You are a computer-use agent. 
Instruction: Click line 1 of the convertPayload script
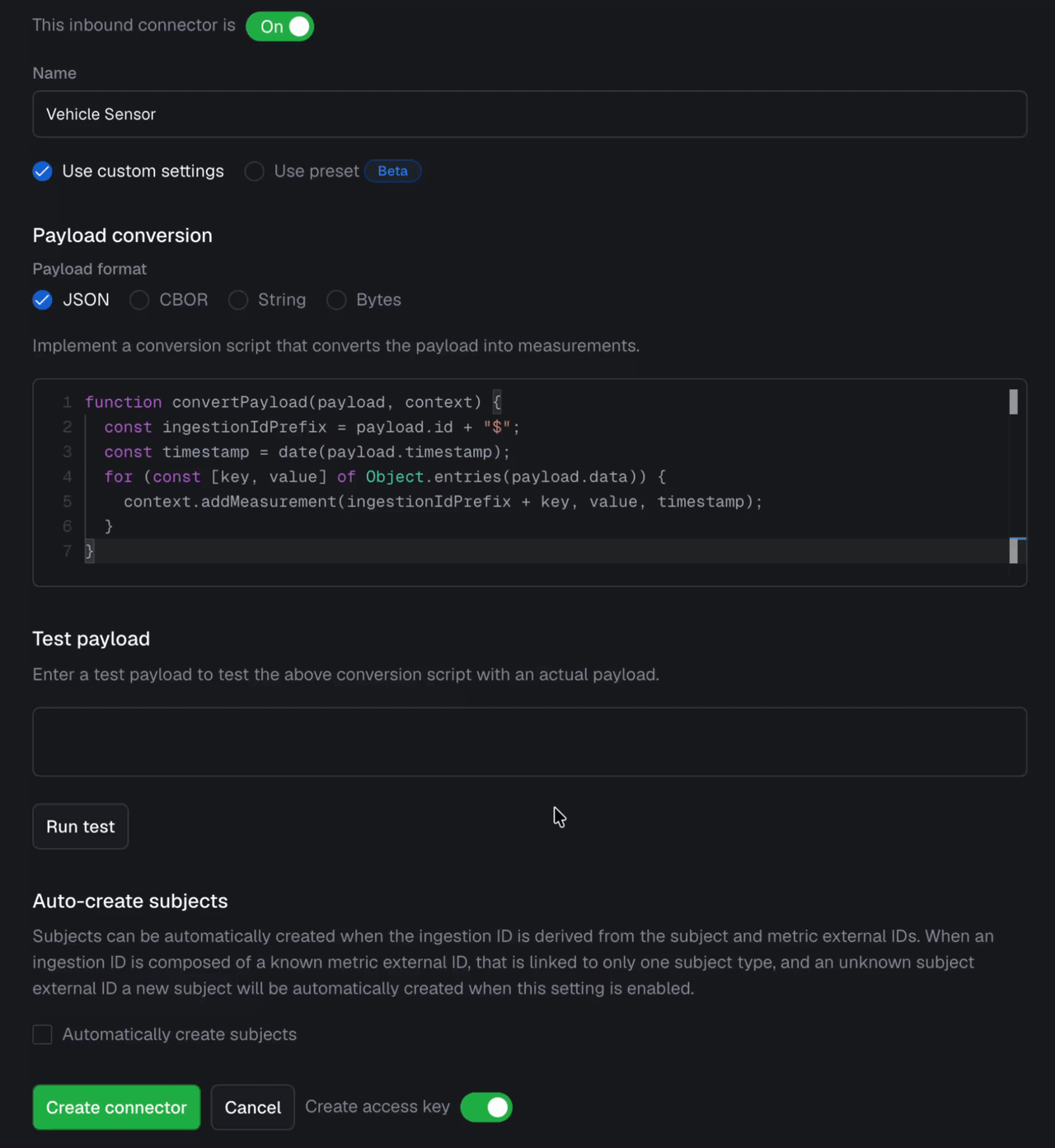[x=293, y=402]
